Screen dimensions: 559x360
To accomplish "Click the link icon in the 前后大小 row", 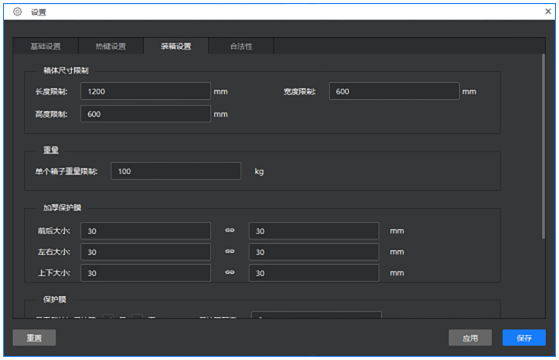I will [230, 230].
